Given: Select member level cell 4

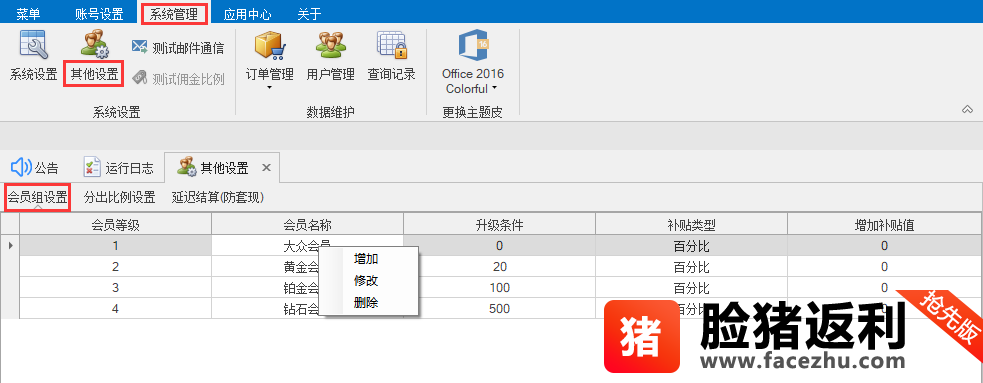Looking at the screenshot, I should click(x=115, y=308).
